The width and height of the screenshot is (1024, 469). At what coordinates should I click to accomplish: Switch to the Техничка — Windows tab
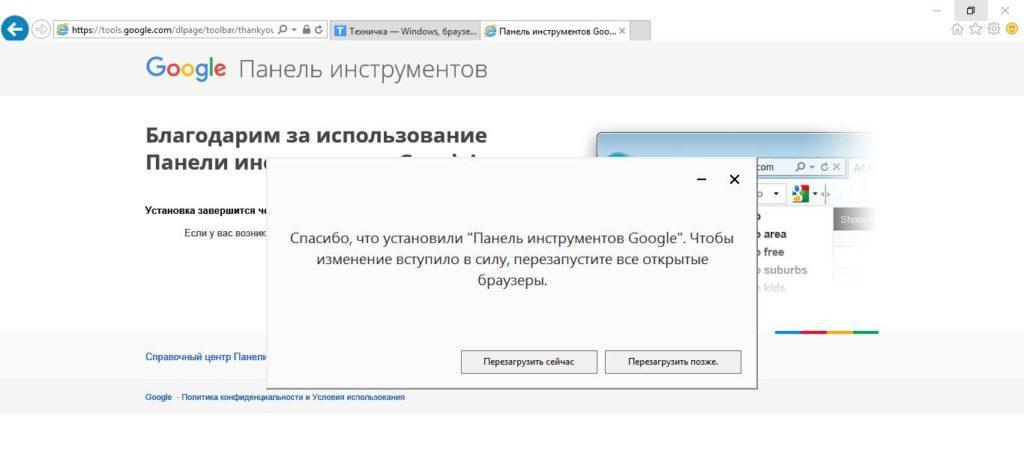[x=406, y=31]
